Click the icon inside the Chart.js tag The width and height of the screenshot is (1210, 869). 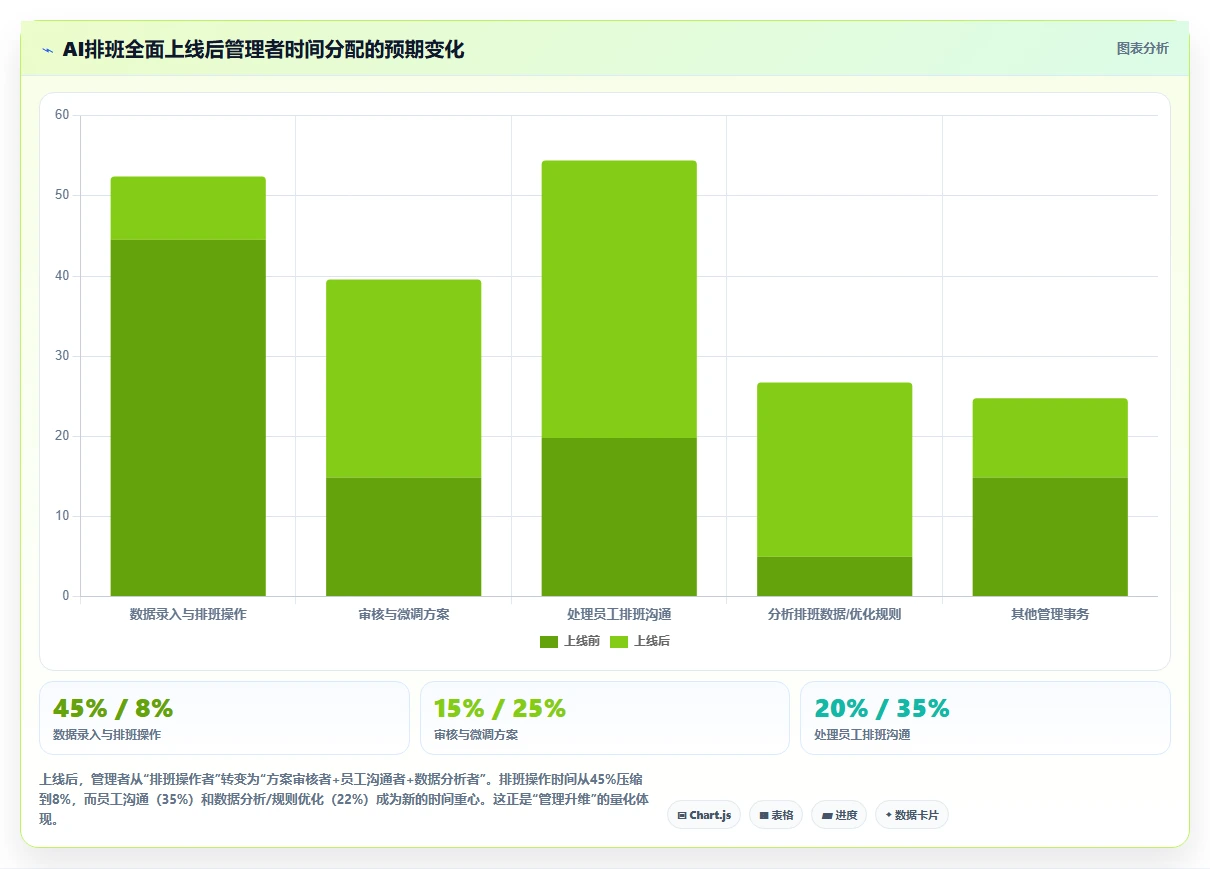[682, 816]
